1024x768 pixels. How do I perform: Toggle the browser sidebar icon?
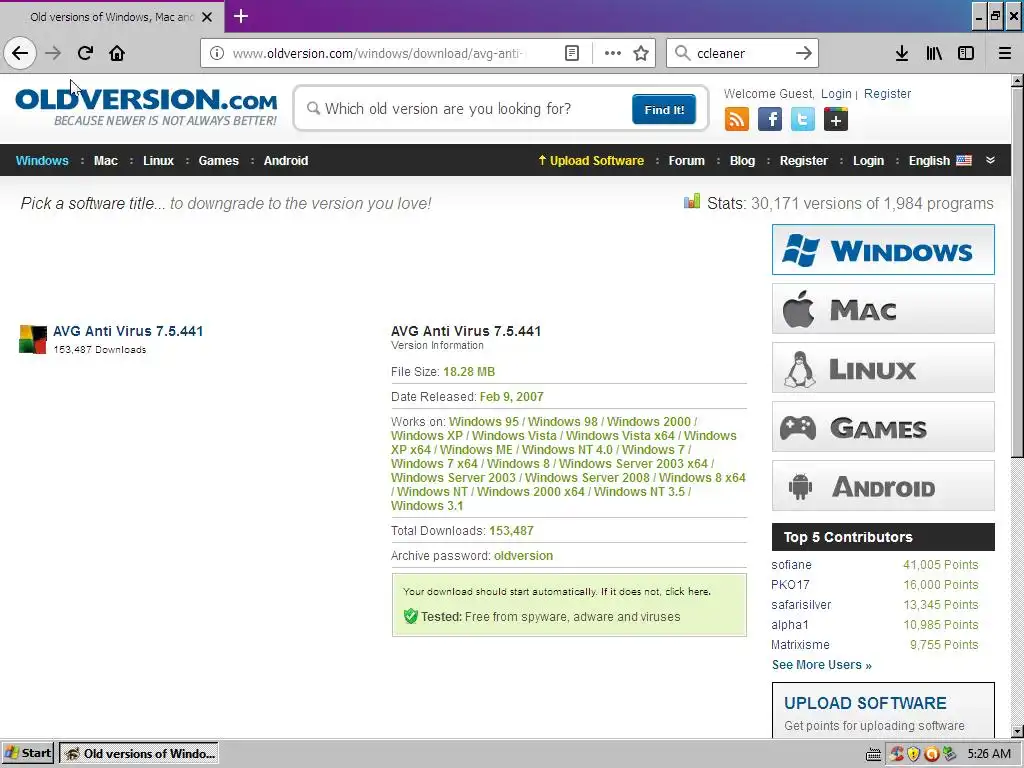966,53
